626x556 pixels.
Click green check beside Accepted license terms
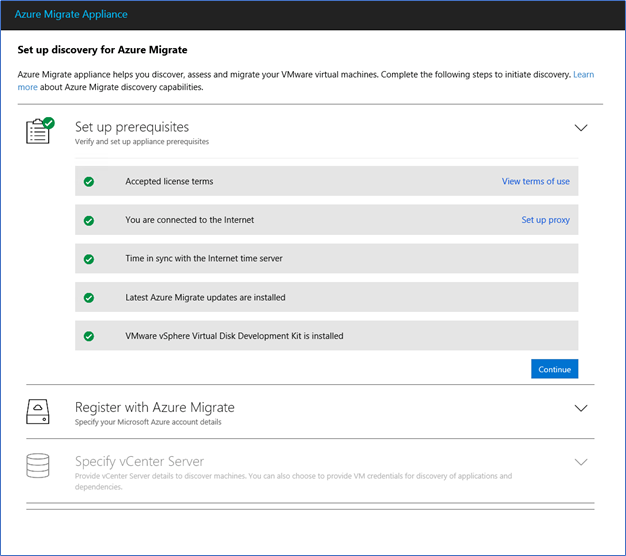89,182
